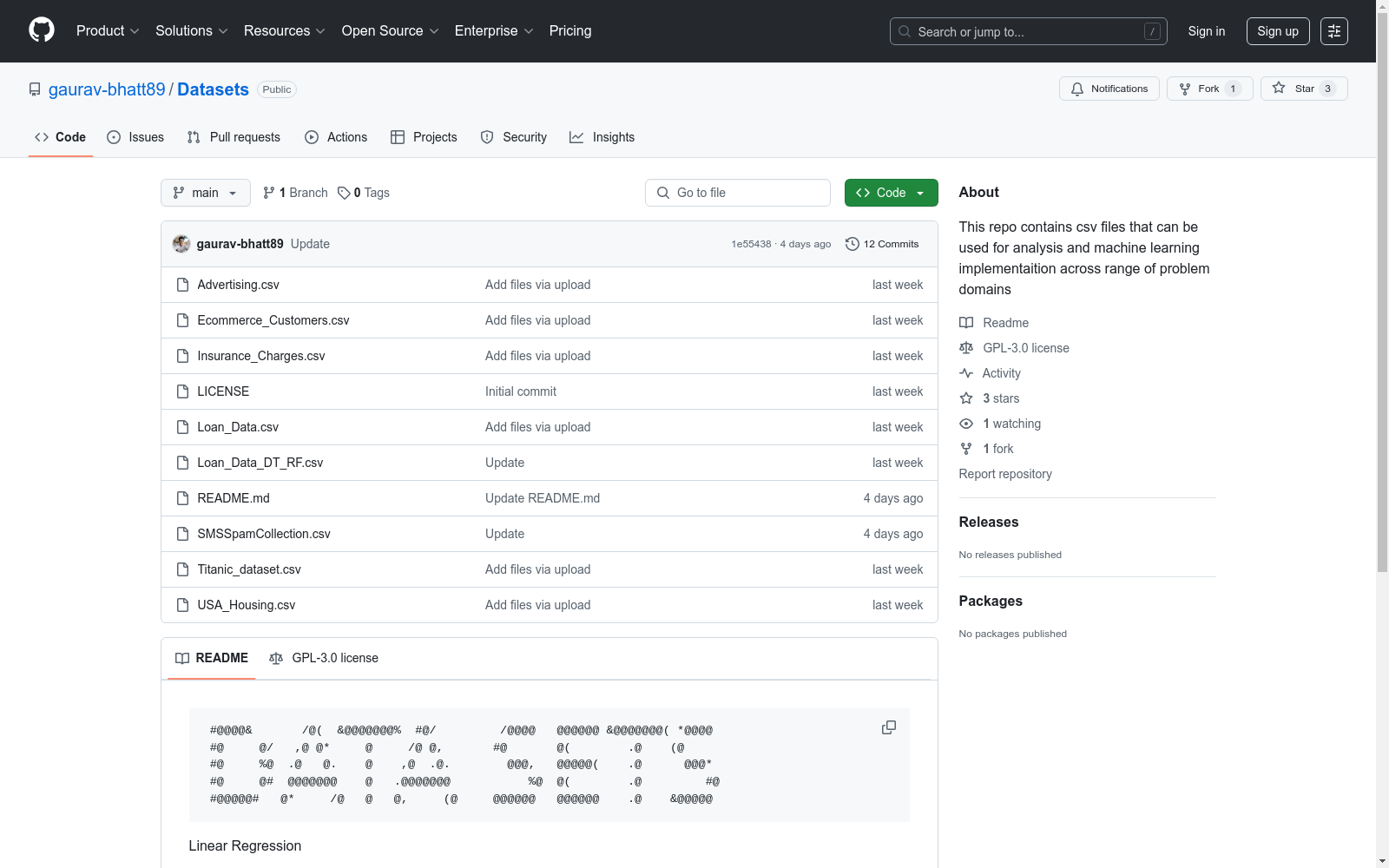Open the green Code dropdown button

[x=891, y=193]
